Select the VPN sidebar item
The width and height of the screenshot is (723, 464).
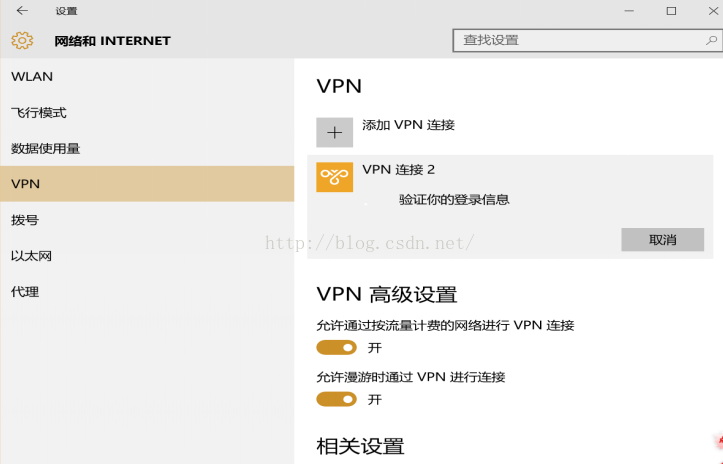(147, 184)
